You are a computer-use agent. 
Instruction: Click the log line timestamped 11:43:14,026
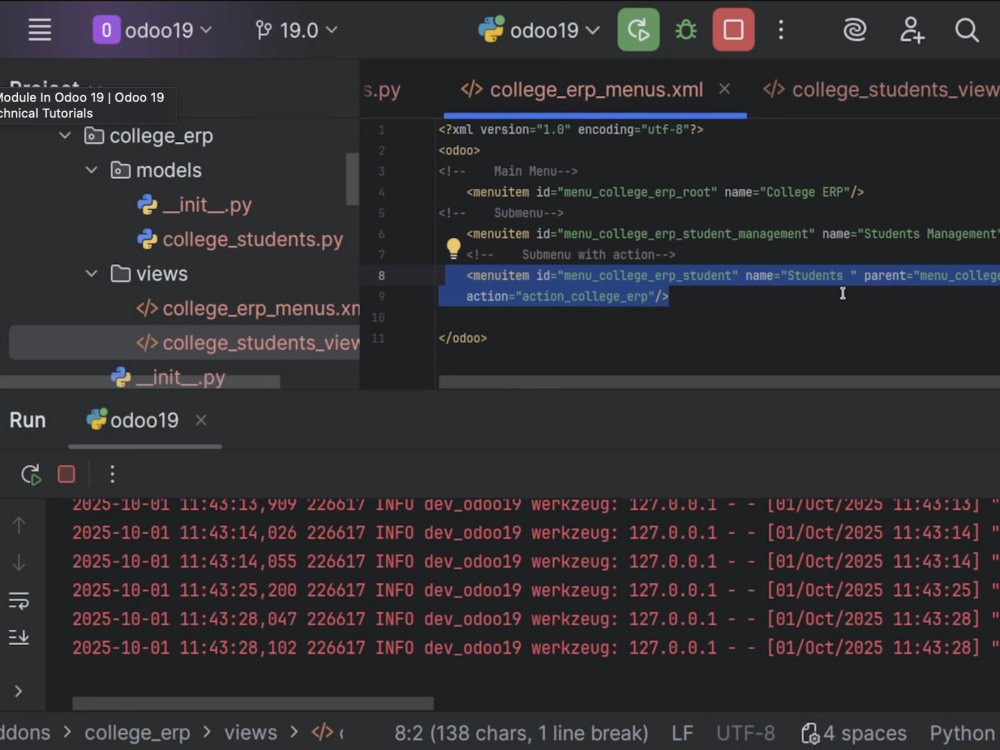coord(536,533)
